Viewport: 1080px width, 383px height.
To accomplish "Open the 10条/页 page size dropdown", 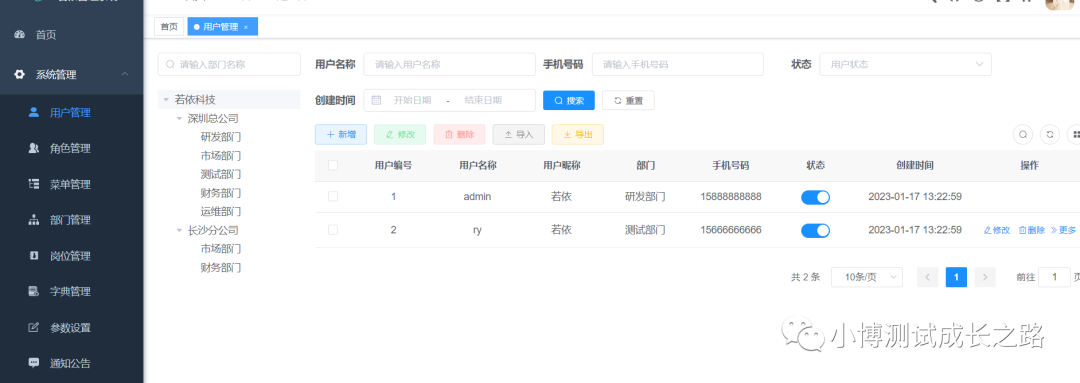I will click(x=866, y=277).
